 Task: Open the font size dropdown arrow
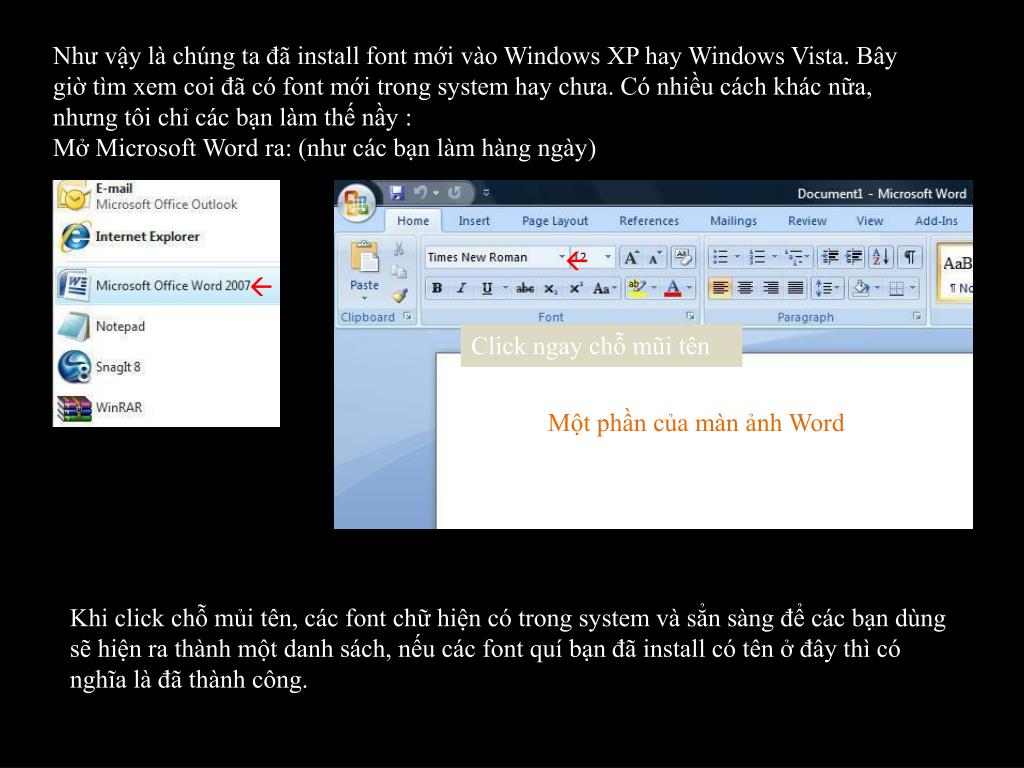[x=607, y=257]
